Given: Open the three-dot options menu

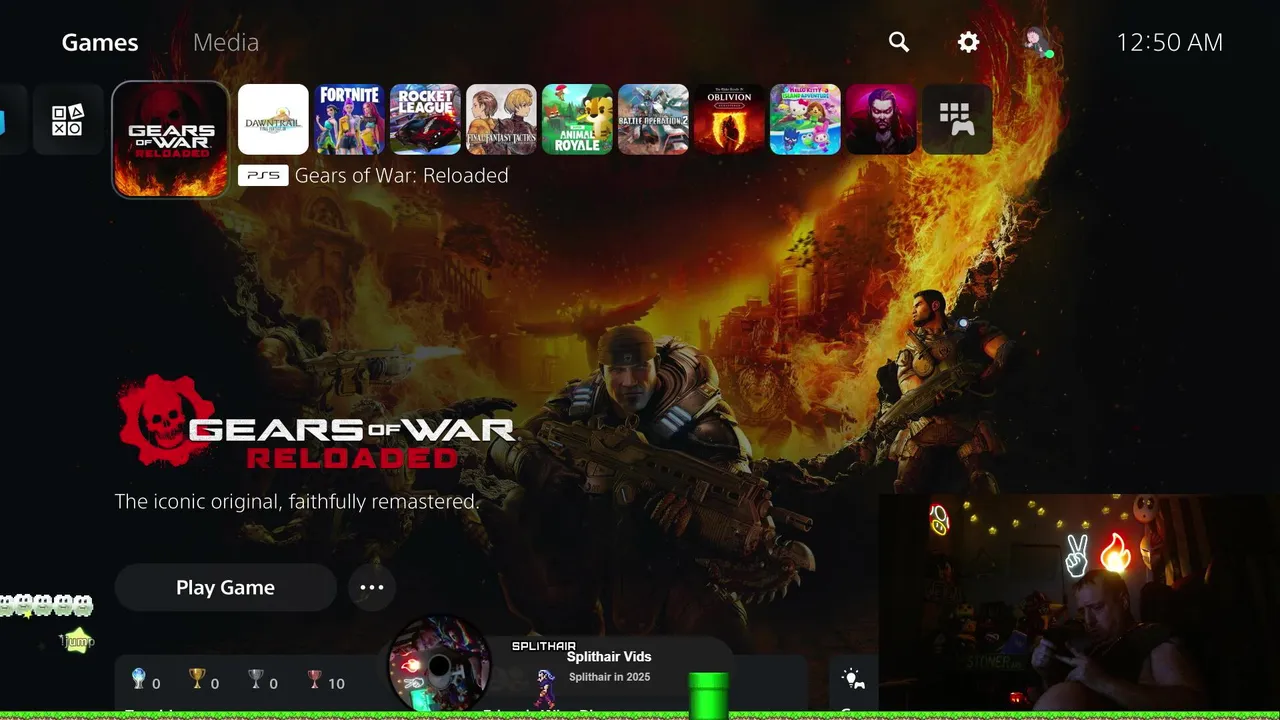Looking at the screenshot, I should click(x=372, y=587).
